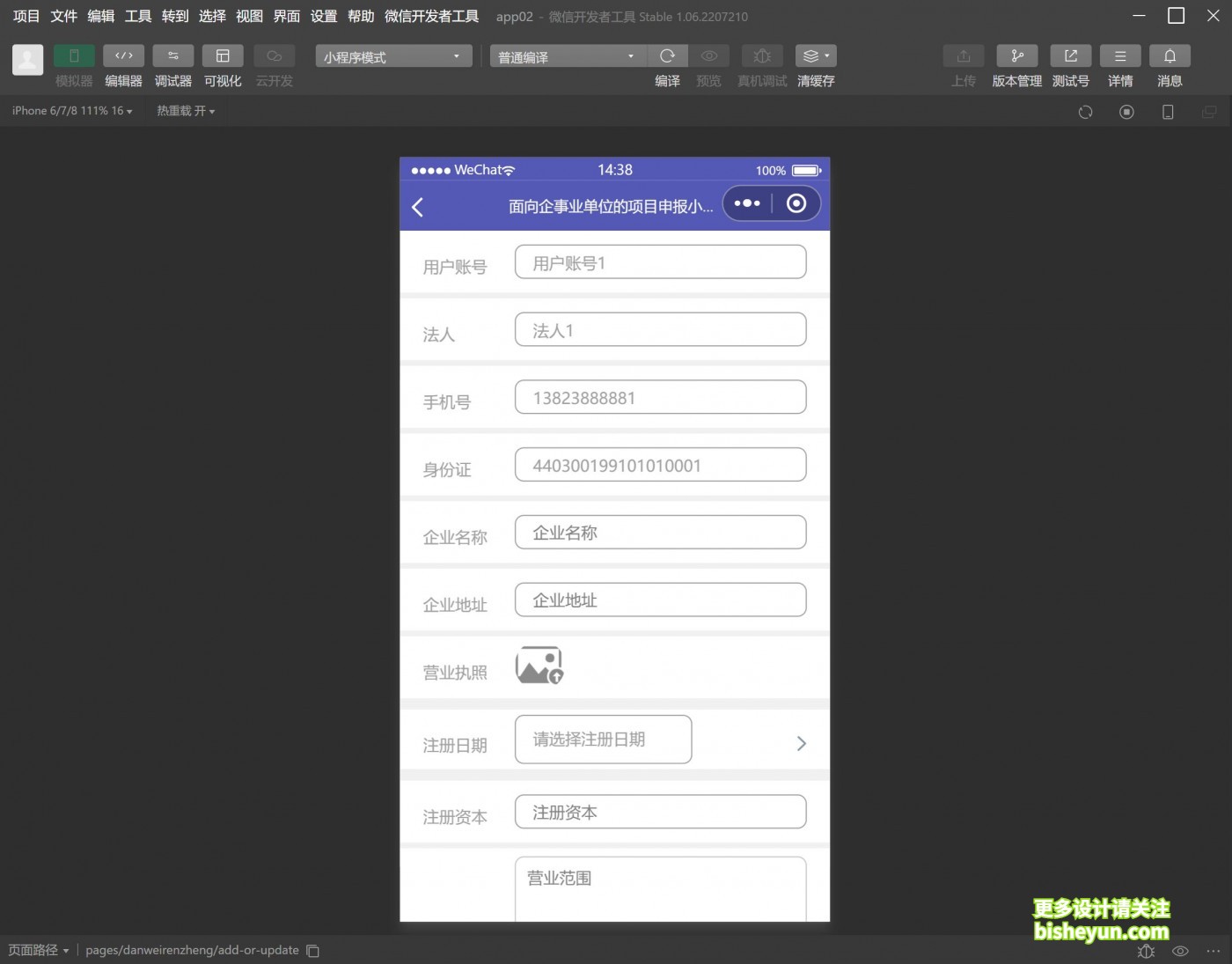Open the 工具 menu

point(137,16)
